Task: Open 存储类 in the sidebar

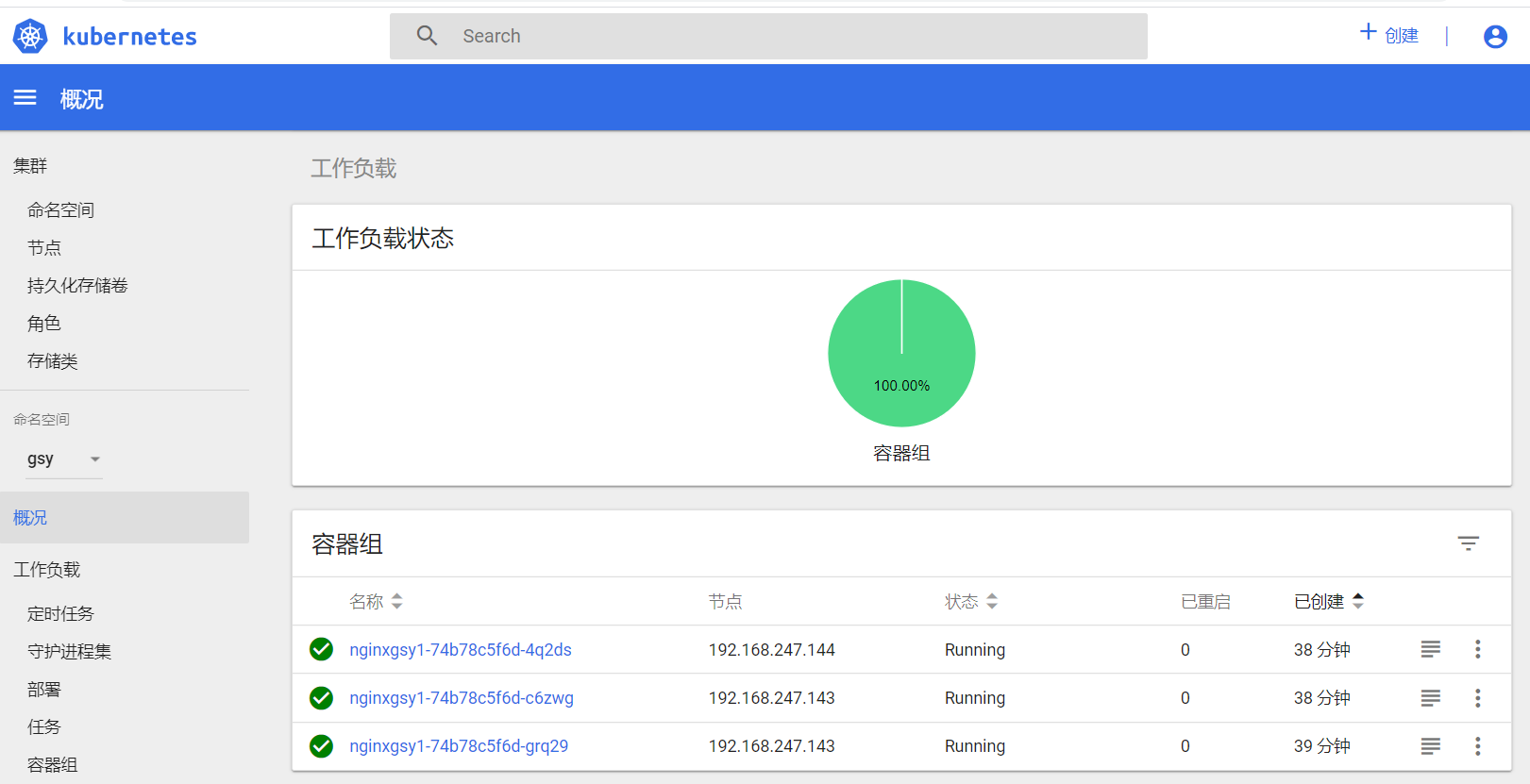Action: (x=53, y=361)
